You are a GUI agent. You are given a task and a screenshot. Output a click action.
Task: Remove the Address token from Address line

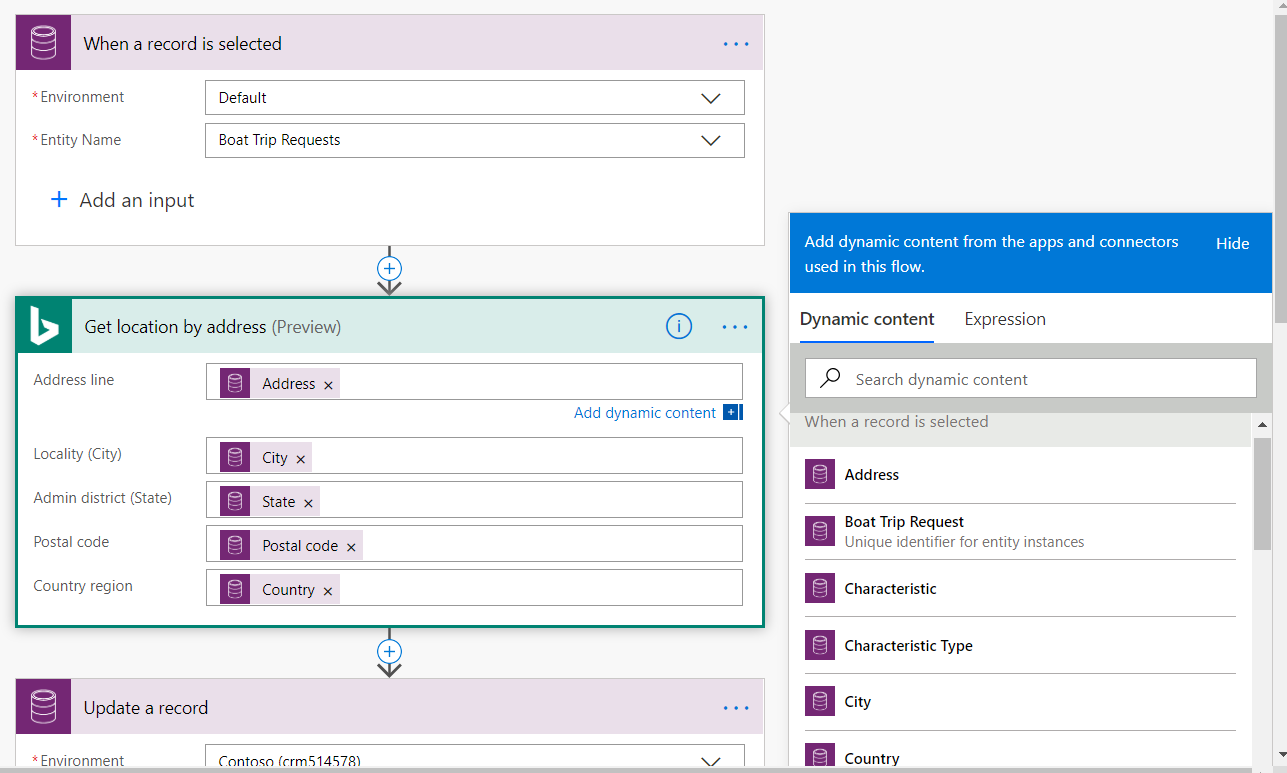[328, 385]
